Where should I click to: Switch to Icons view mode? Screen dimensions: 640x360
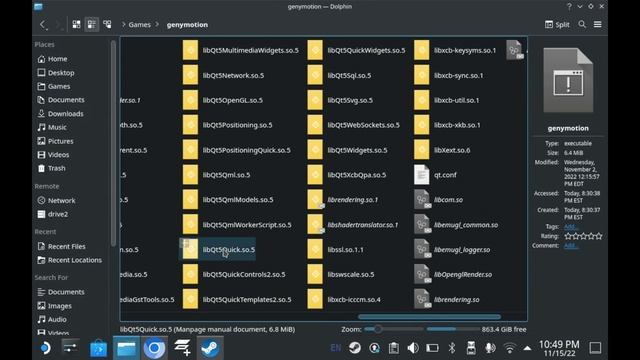pyautogui.click(x=76, y=24)
